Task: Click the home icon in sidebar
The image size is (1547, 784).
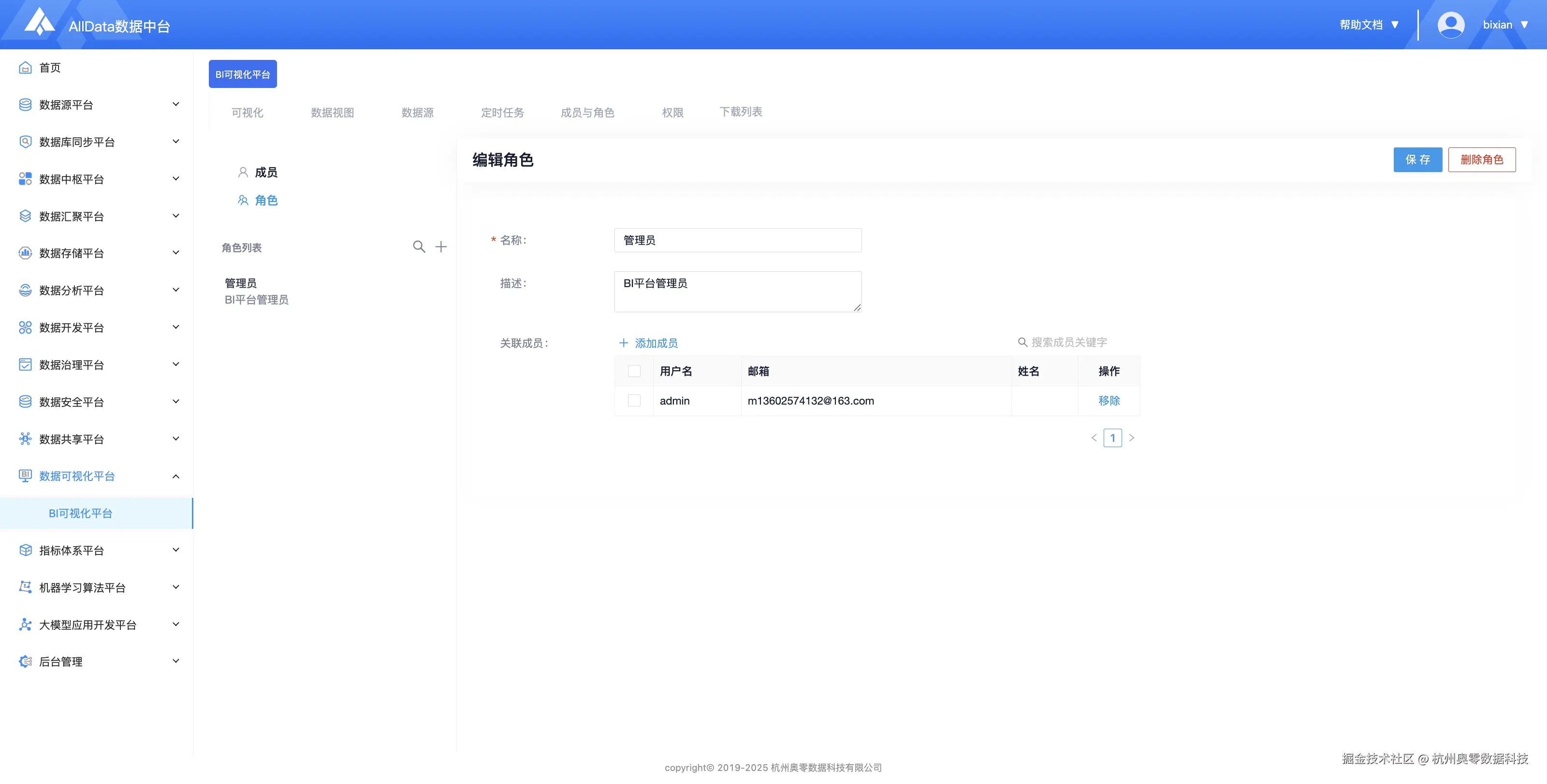Action: (25, 68)
